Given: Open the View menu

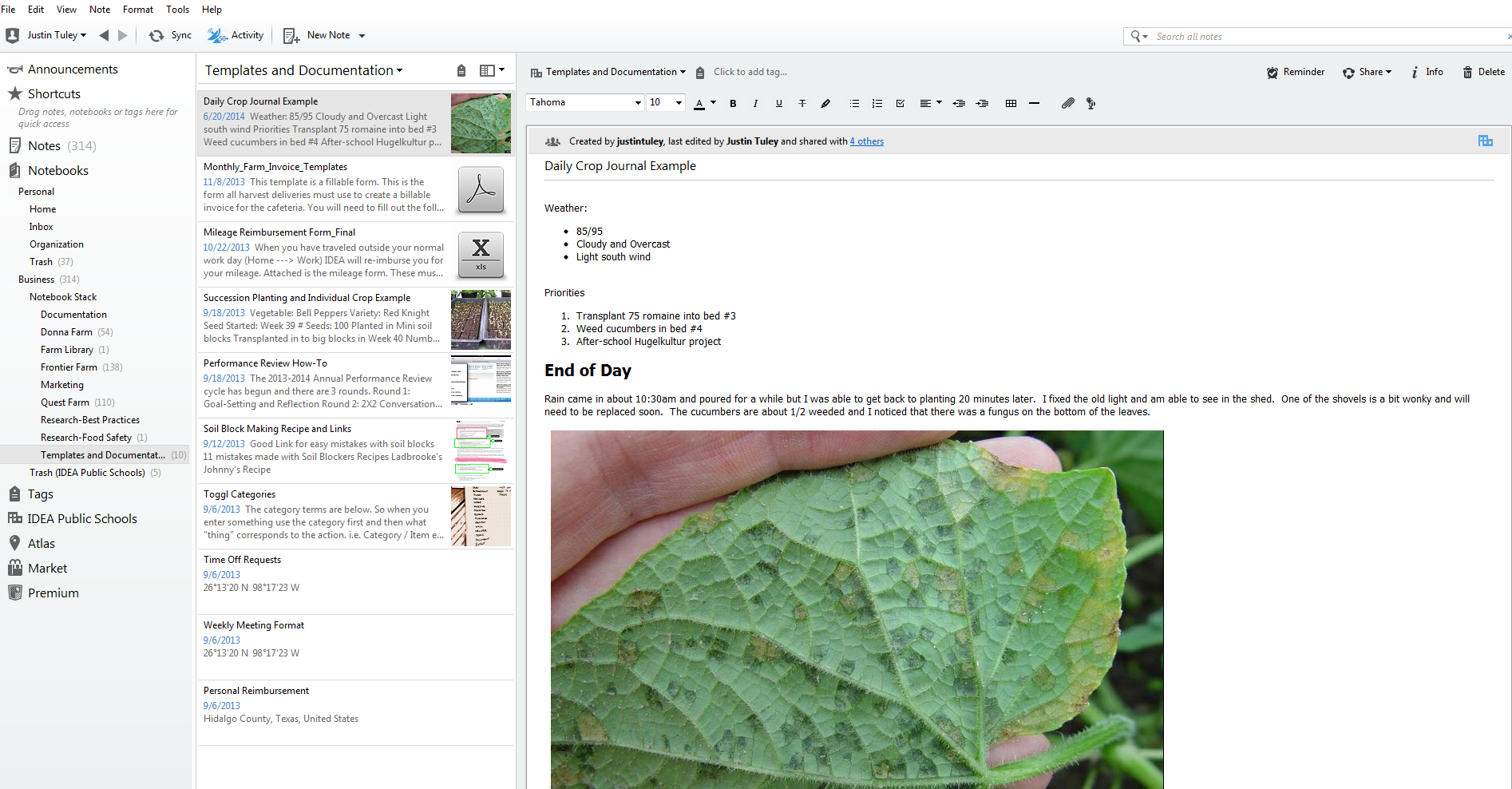Looking at the screenshot, I should point(66,10).
